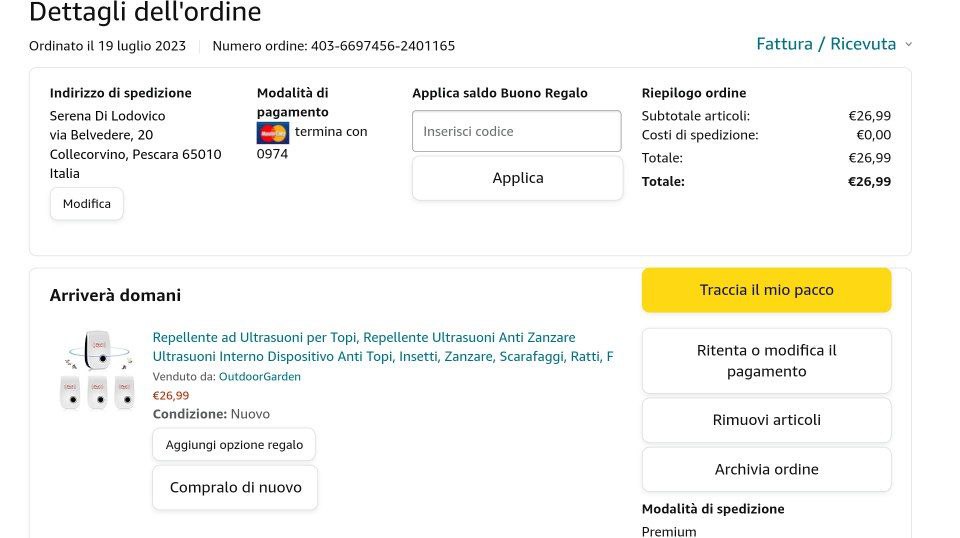Screen dimensions: 960x538
Task: Click Aggiungi opzione regalo
Action: 234,445
